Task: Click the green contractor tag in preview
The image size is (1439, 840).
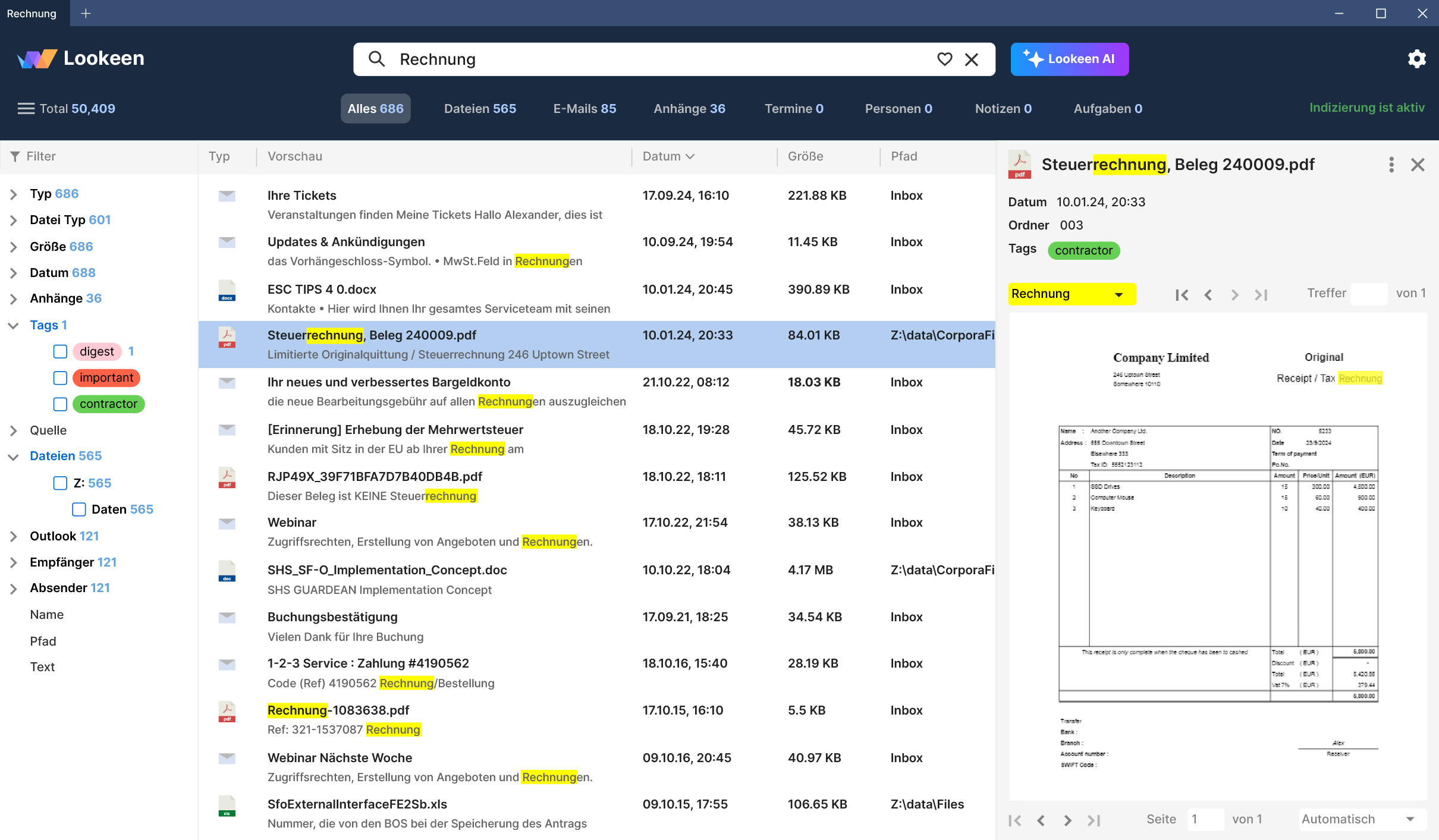Action: tap(1083, 250)
